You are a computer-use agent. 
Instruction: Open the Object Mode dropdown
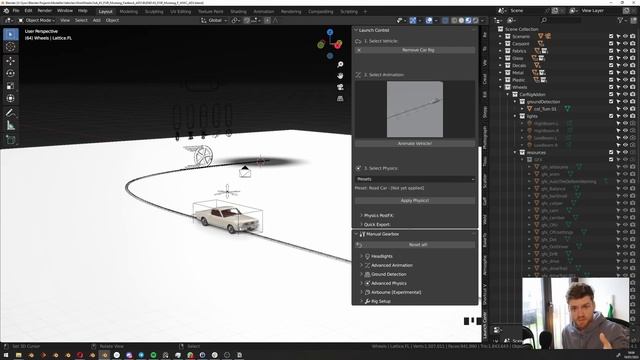(x=37, y=20)
